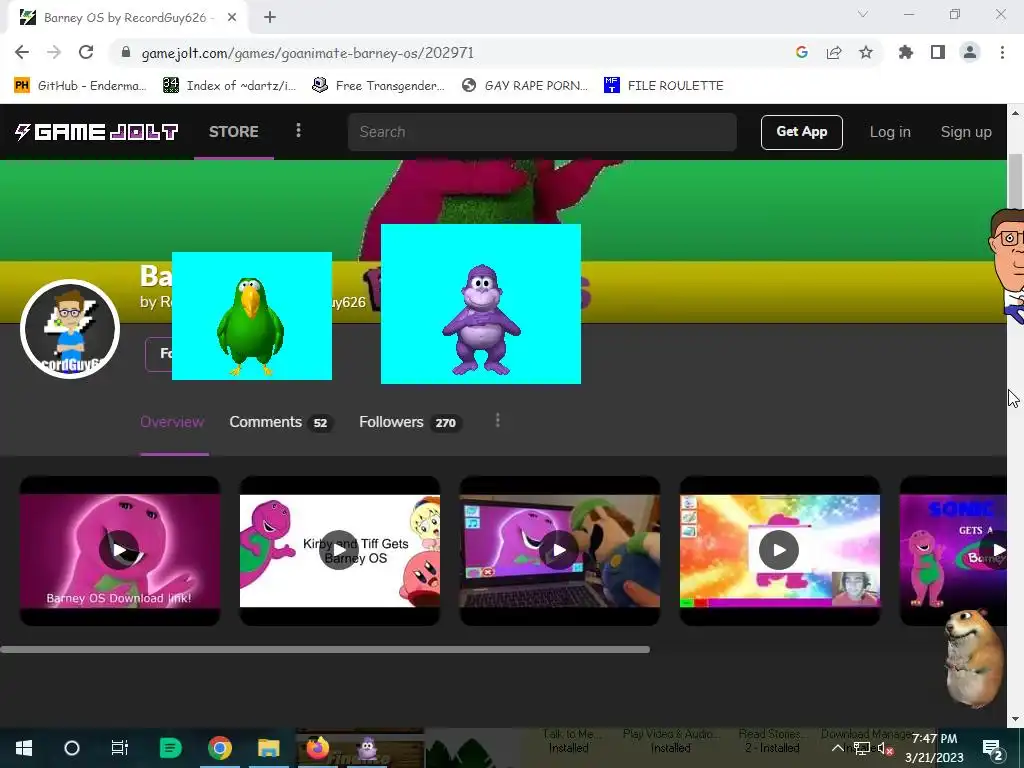Viewport: 1024px width, 768px height.
Task: Open the Windows Start menu
Action: [x=24, y=748]
